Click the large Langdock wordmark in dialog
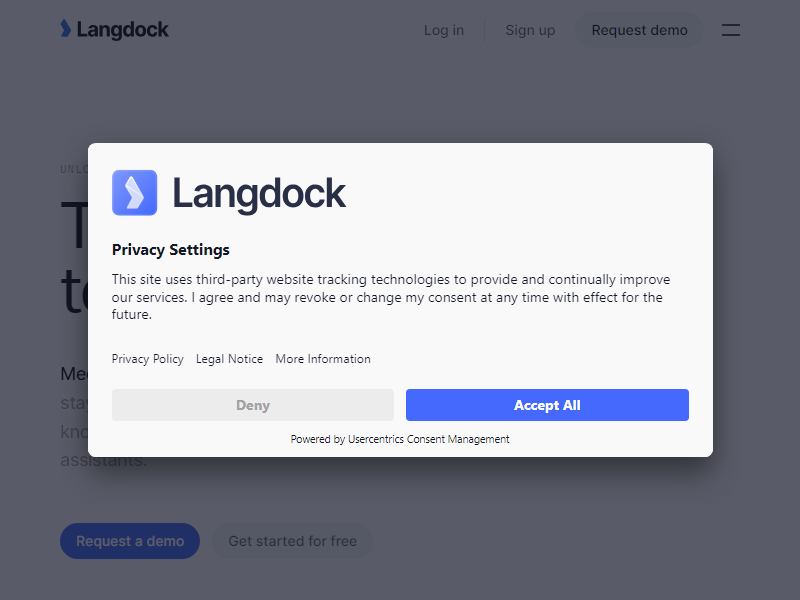The image size is (800, 600). 259,193
